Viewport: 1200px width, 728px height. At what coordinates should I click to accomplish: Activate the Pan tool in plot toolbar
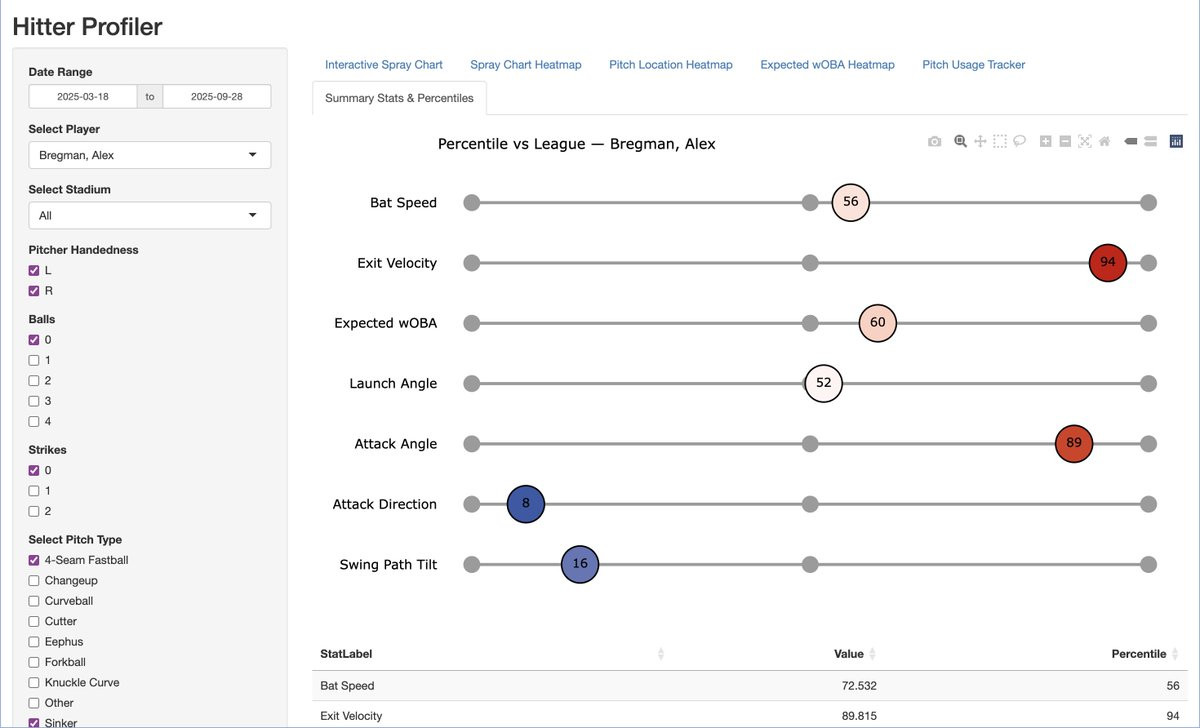[x=980, y=142]
